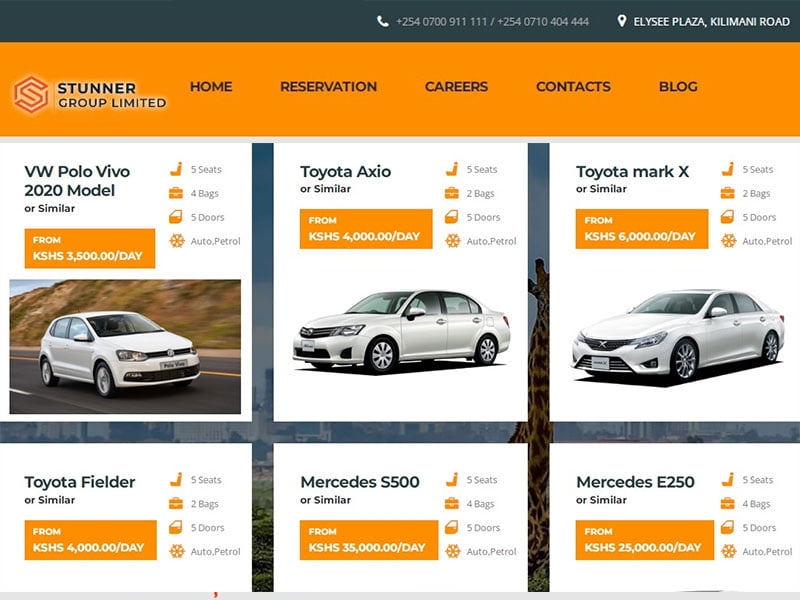Select the KSHS 35,000.00/DAY price button
Viewport: 800px width, 600px height.
369,540
